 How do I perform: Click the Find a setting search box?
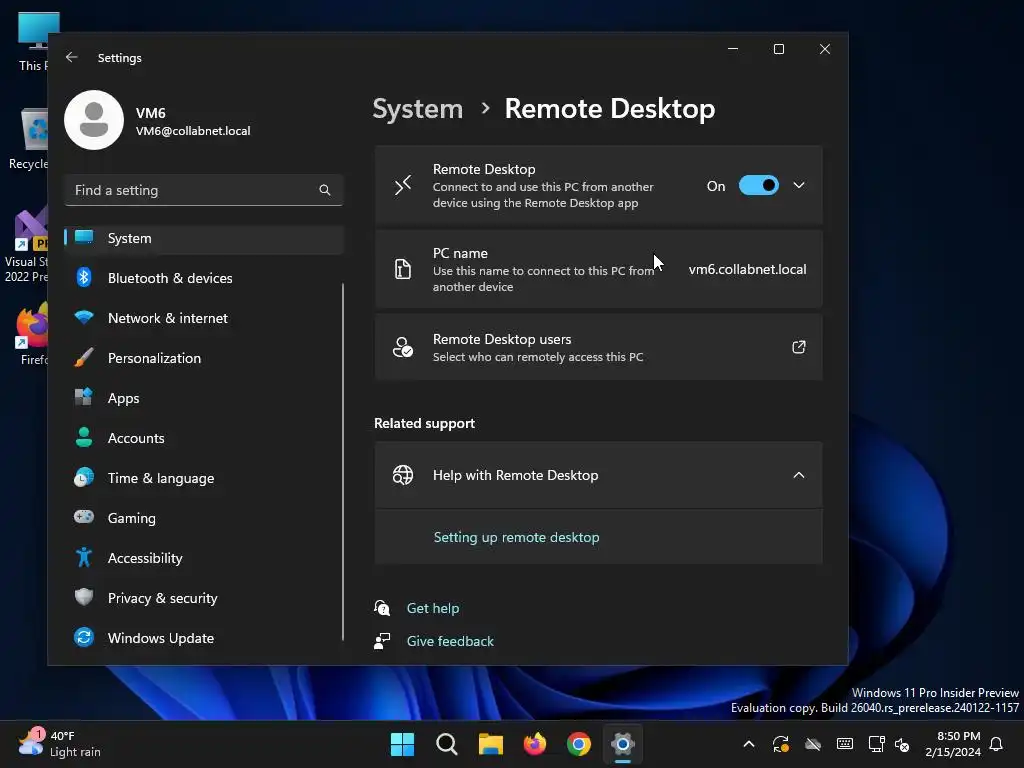coord(204,190)
